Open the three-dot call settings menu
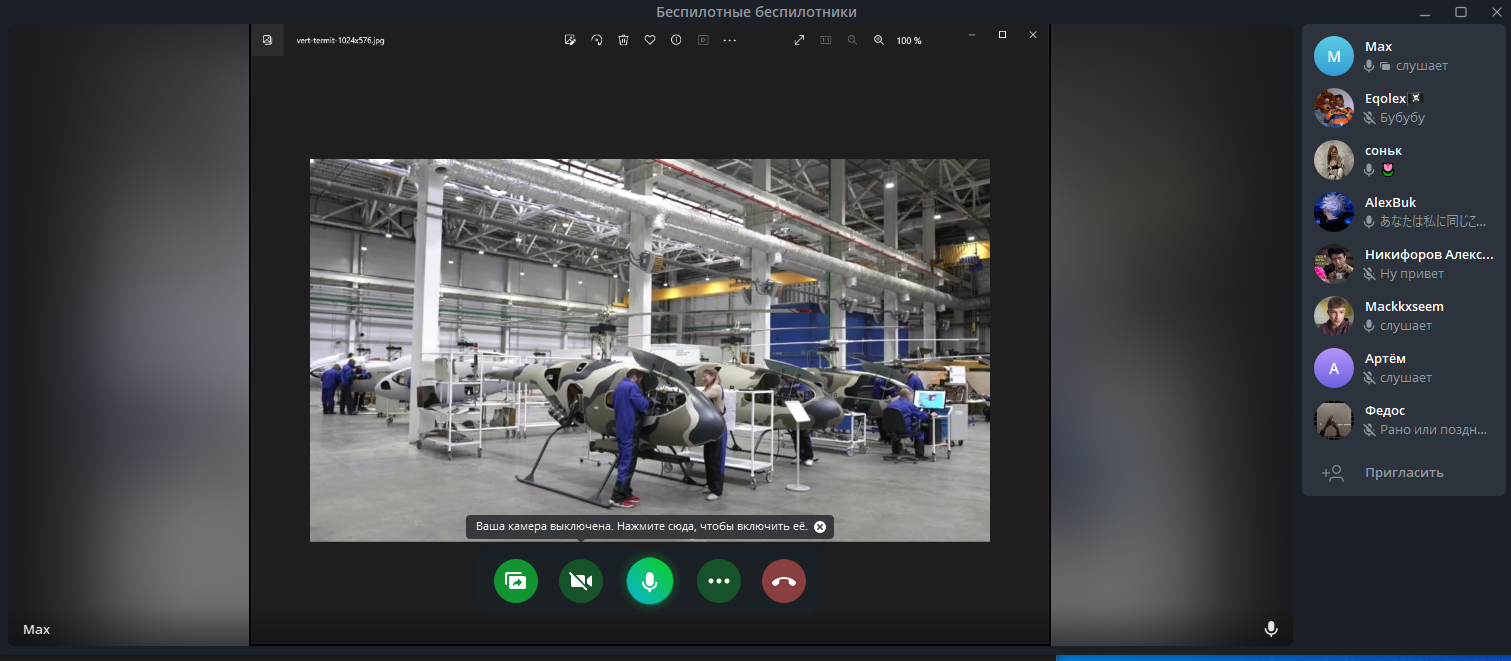Screen dimensions: 1511x661 (719, 581)
